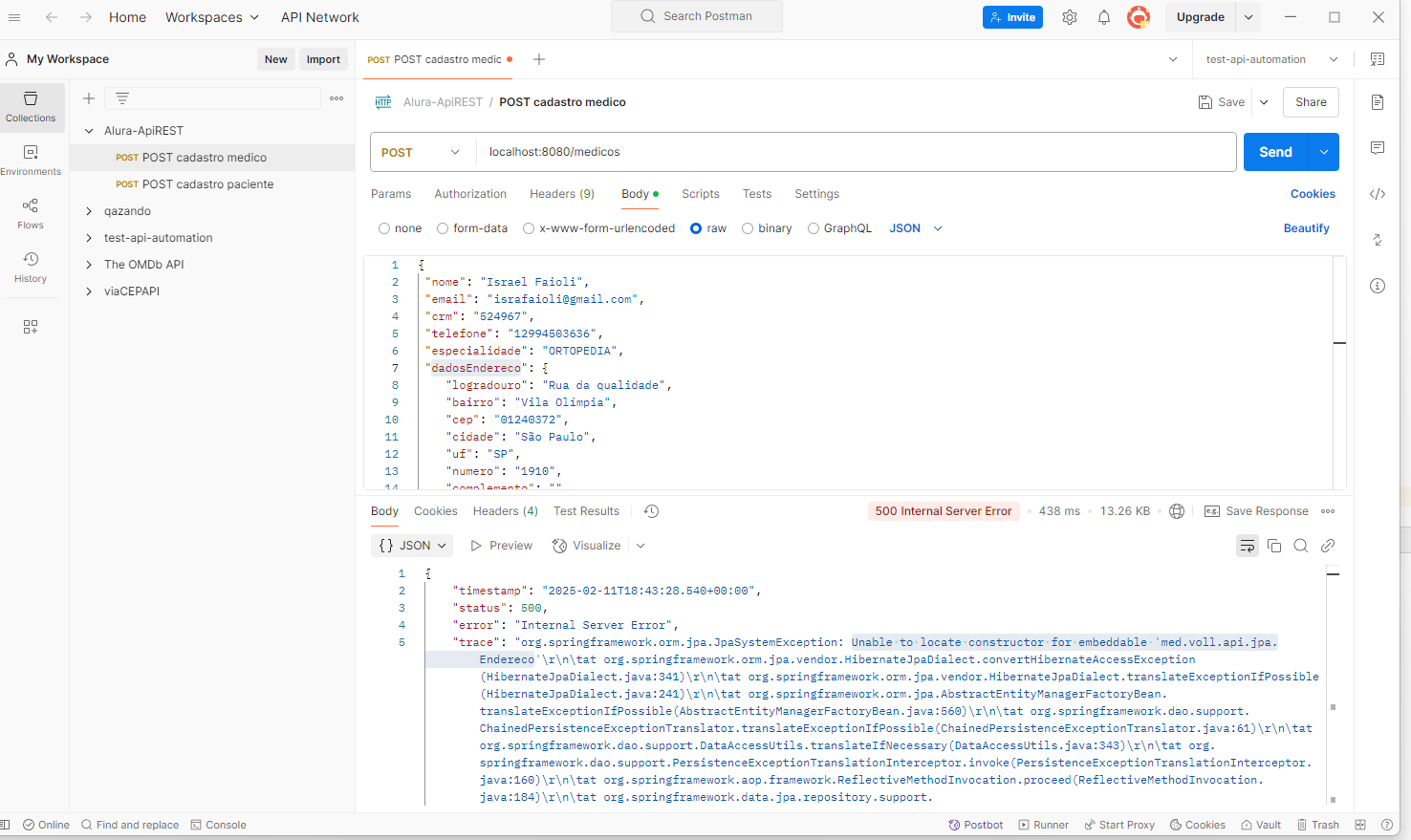The height and width of the screenshot is (840, 1411).
Task: Open Environments in the sidebar
Action: pyautogui.click(x=31, y=160)
